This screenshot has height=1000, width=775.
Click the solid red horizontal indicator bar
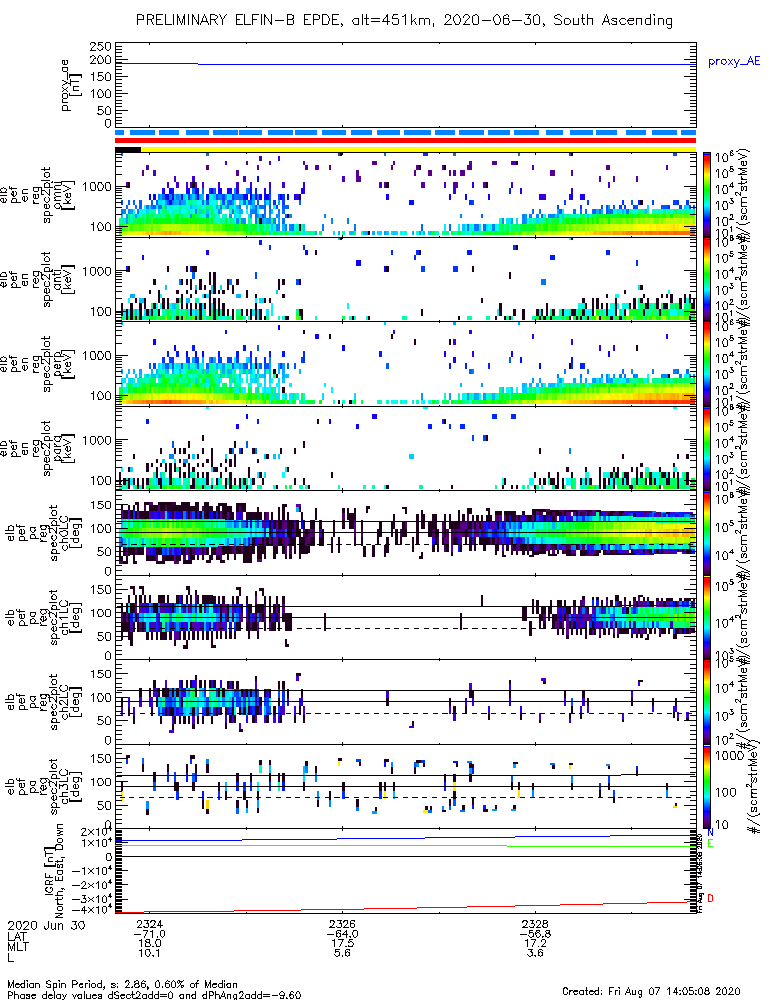pos(406,140)
